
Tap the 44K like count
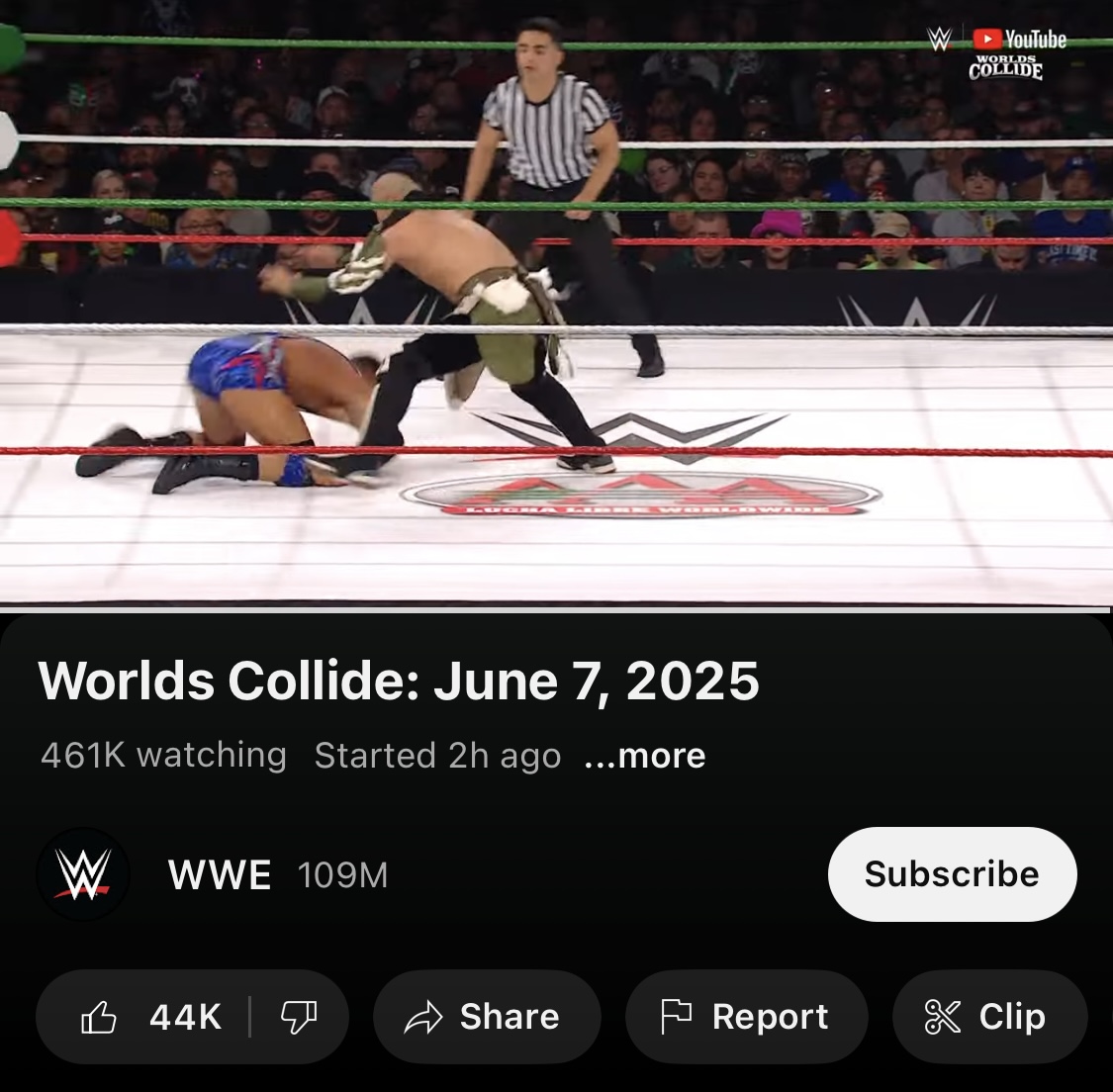tap(185, 1017)
